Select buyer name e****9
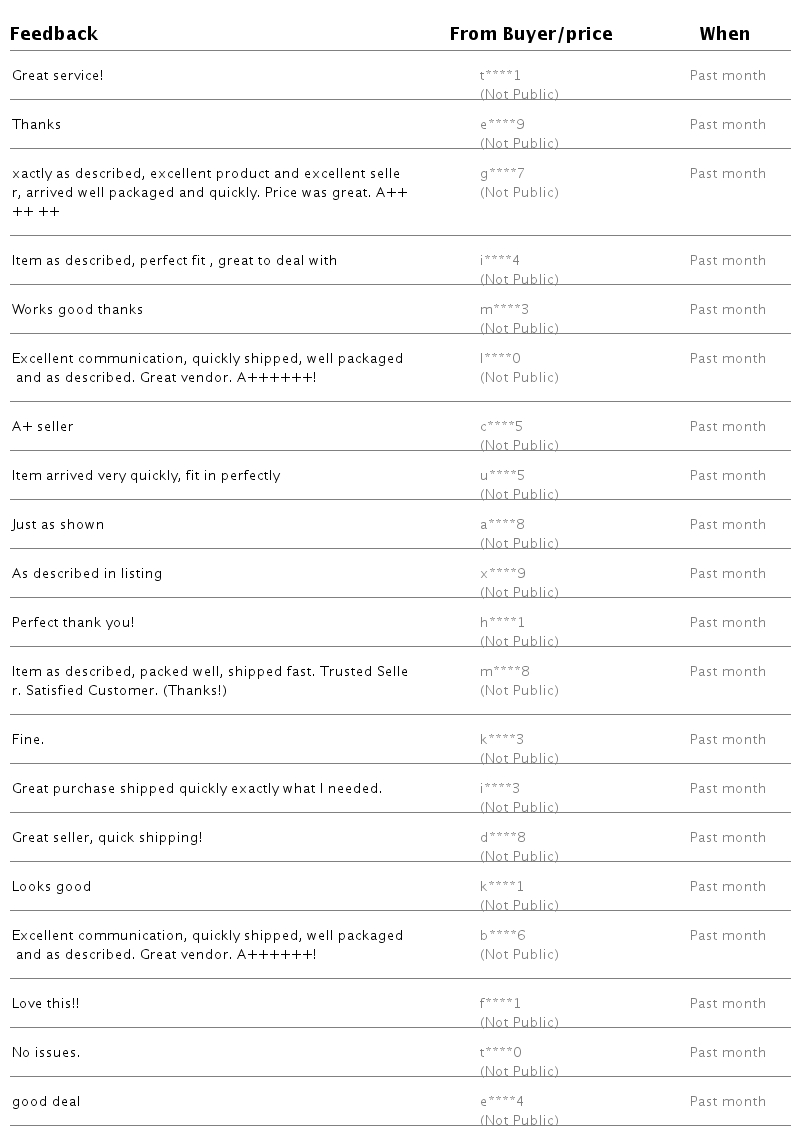This screenshot has height=1126, width=800. 502,124
